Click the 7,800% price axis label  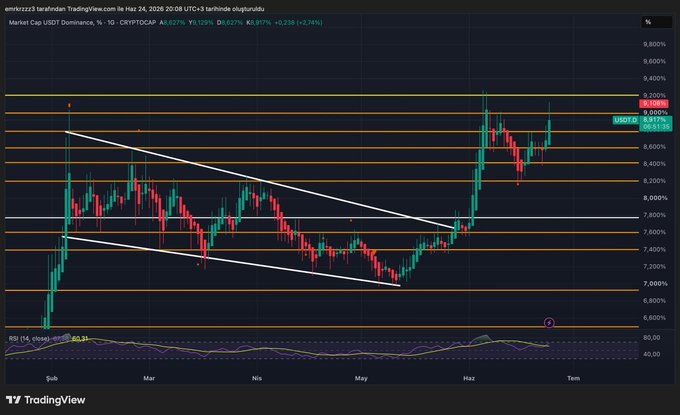(654, 215)
